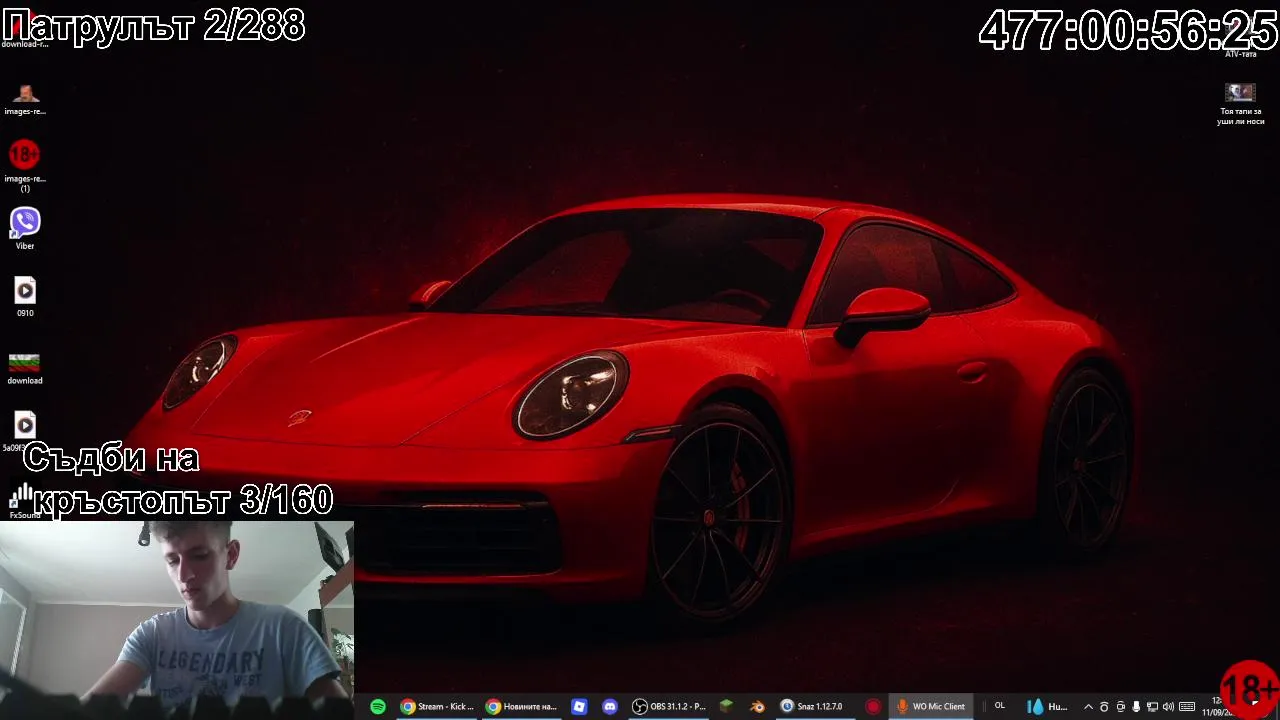
Task: Open the OL input language indicator
Action: (x=999, y=706)
